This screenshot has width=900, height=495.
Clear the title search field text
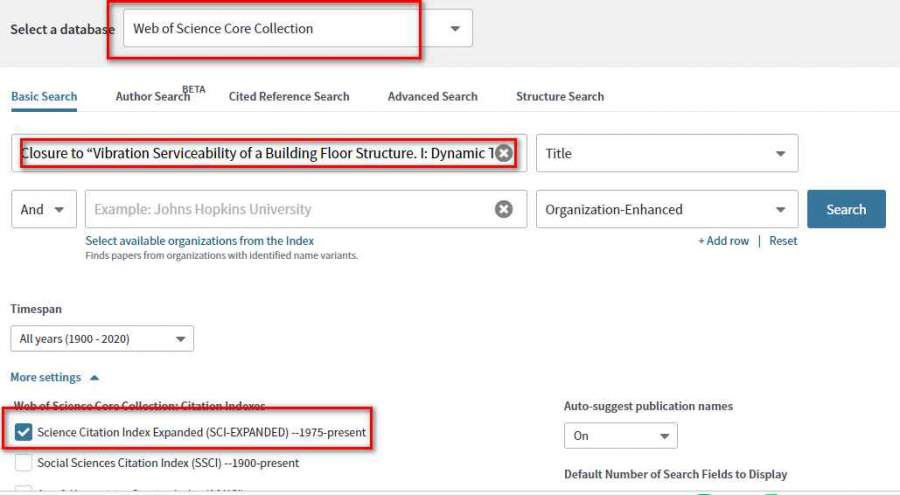pyautogui.click(x=504, y=153)
